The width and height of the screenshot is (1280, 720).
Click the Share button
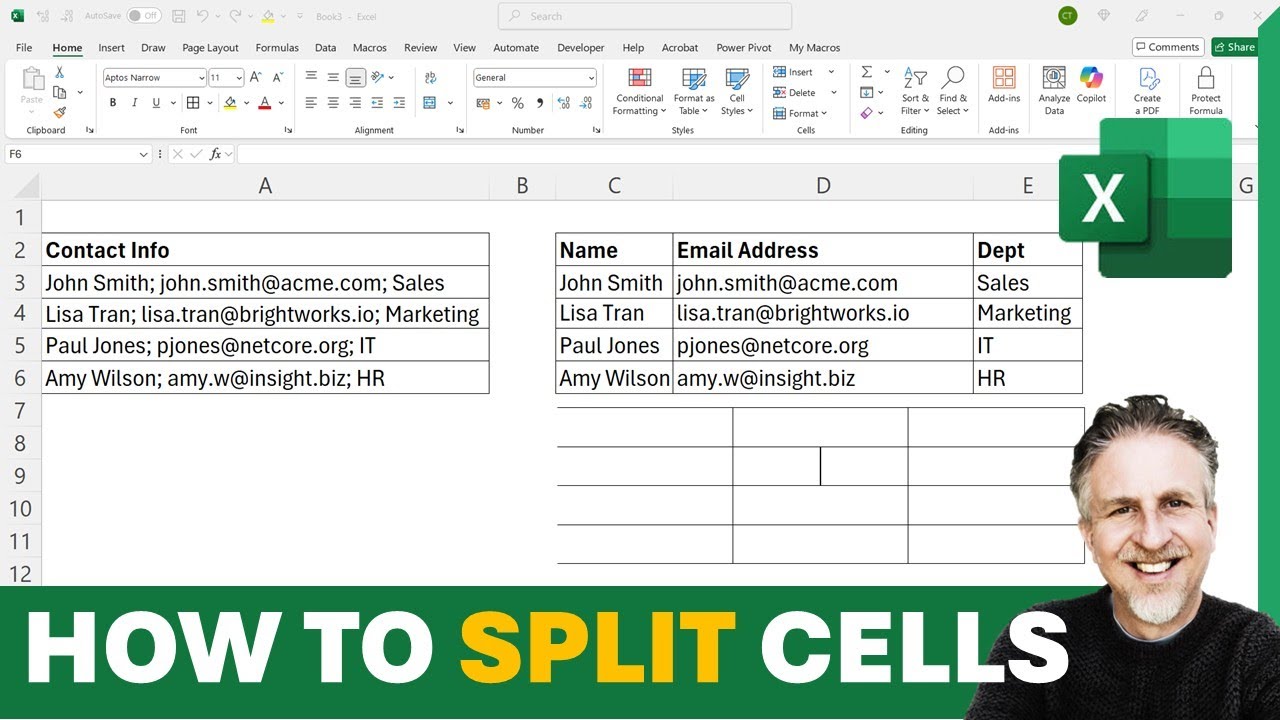point(1234,47)
